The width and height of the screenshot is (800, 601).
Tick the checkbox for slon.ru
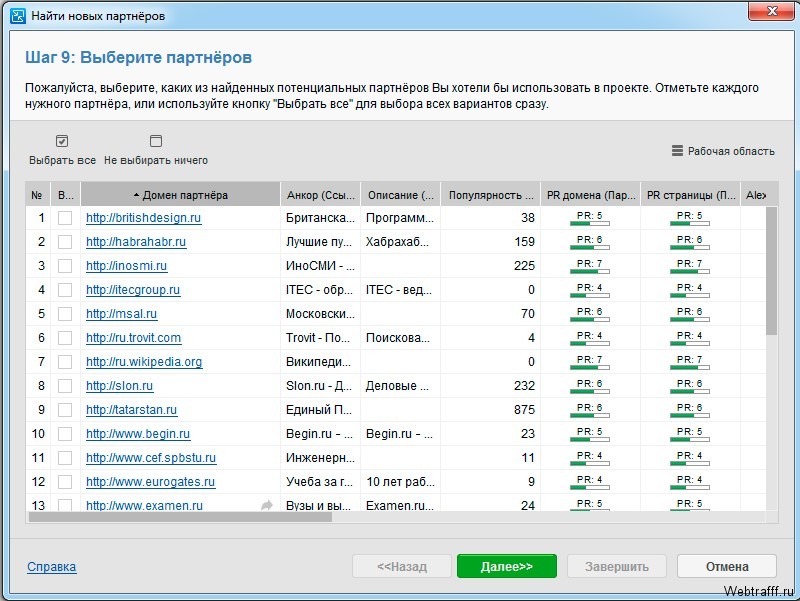[x=65, y=386]
